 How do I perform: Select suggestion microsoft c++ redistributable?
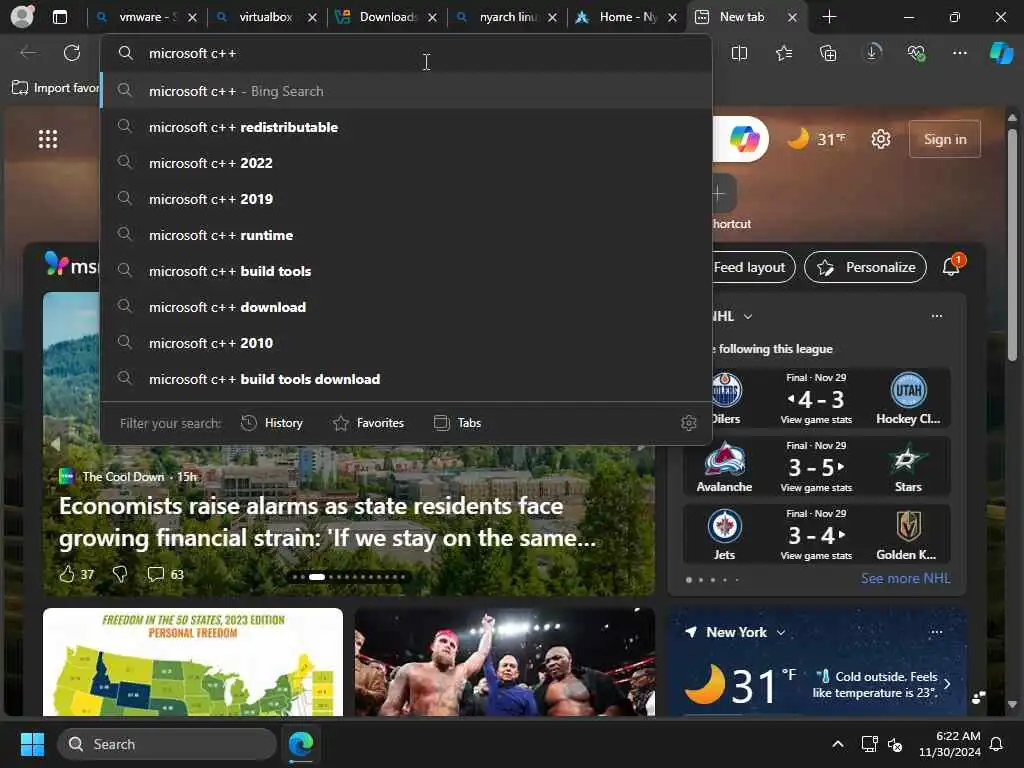coord(406,127)
